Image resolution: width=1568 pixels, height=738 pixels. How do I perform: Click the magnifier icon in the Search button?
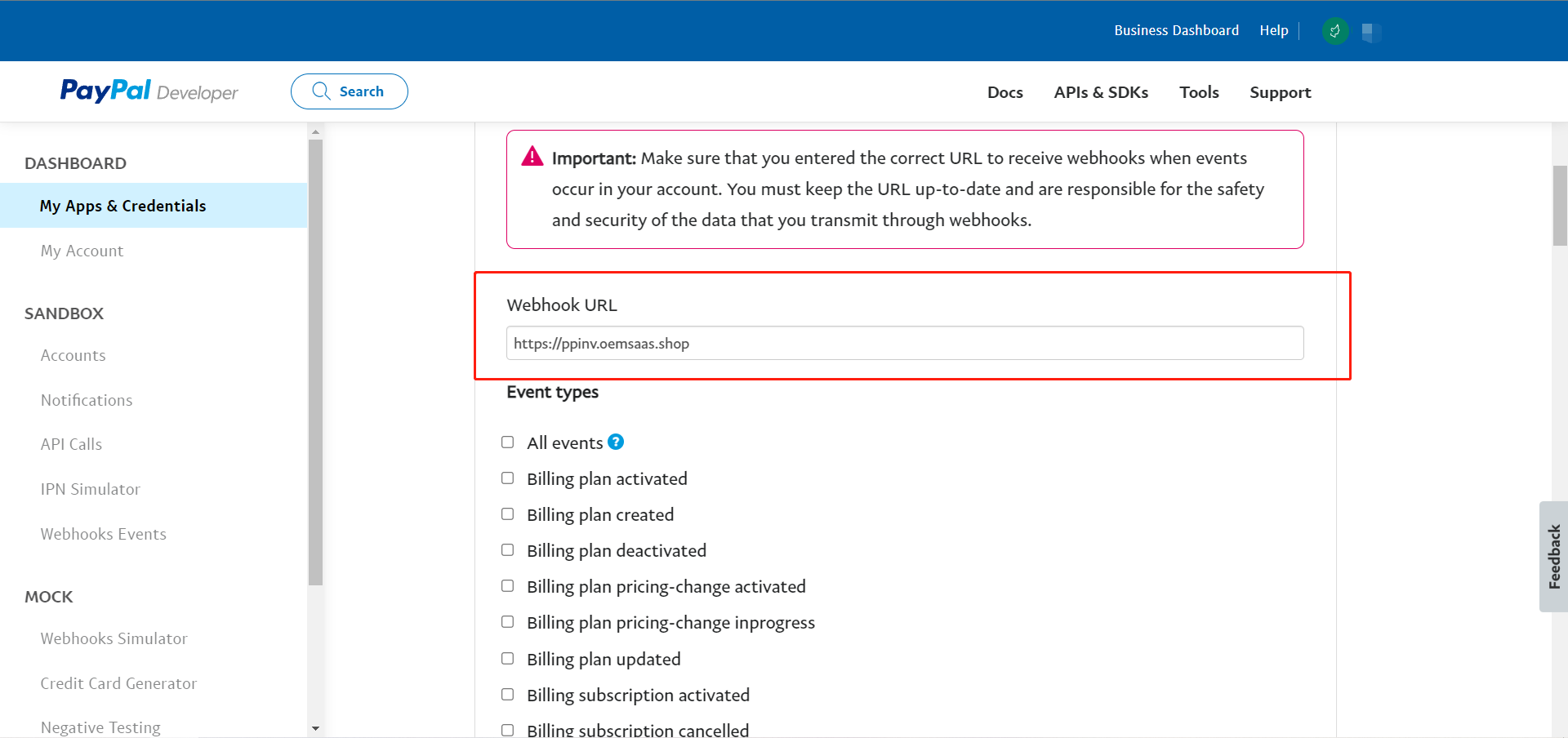321,91
